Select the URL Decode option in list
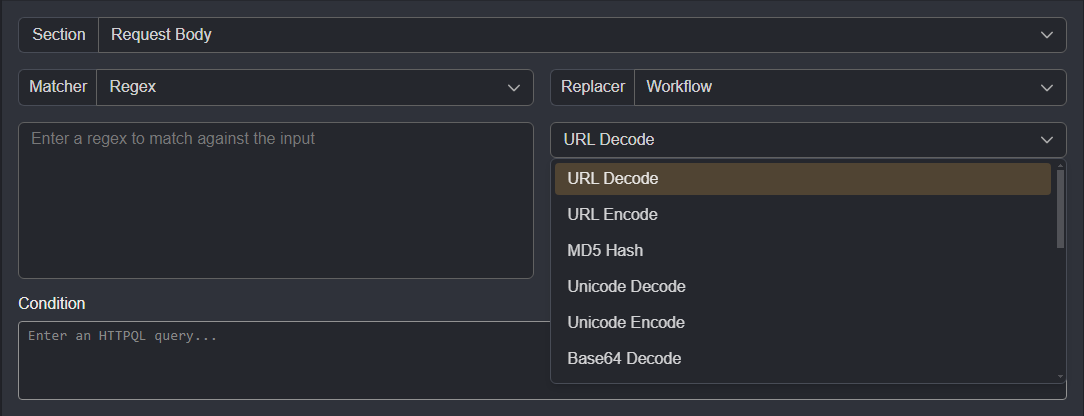This screenshot has width=1084, height=416. [x=803, y=179]
